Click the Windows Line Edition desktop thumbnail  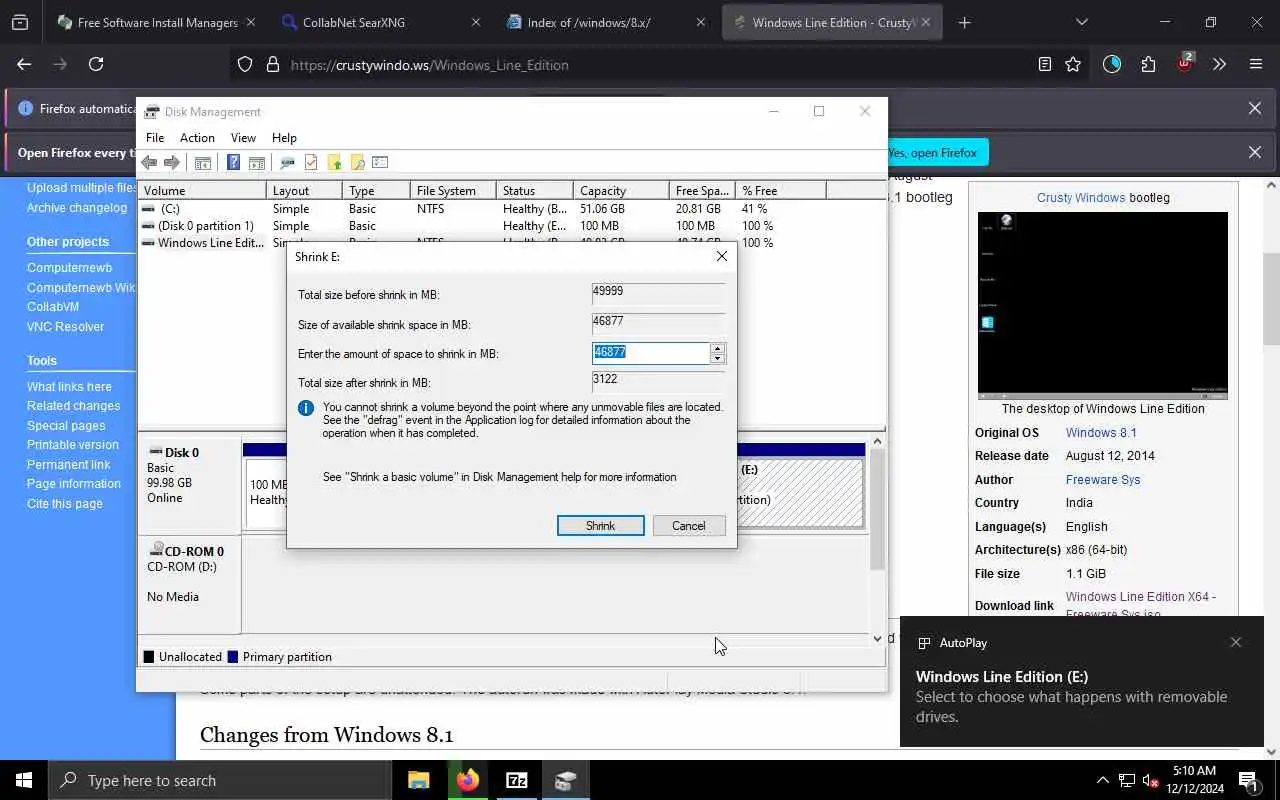(x=1102, y=305)
